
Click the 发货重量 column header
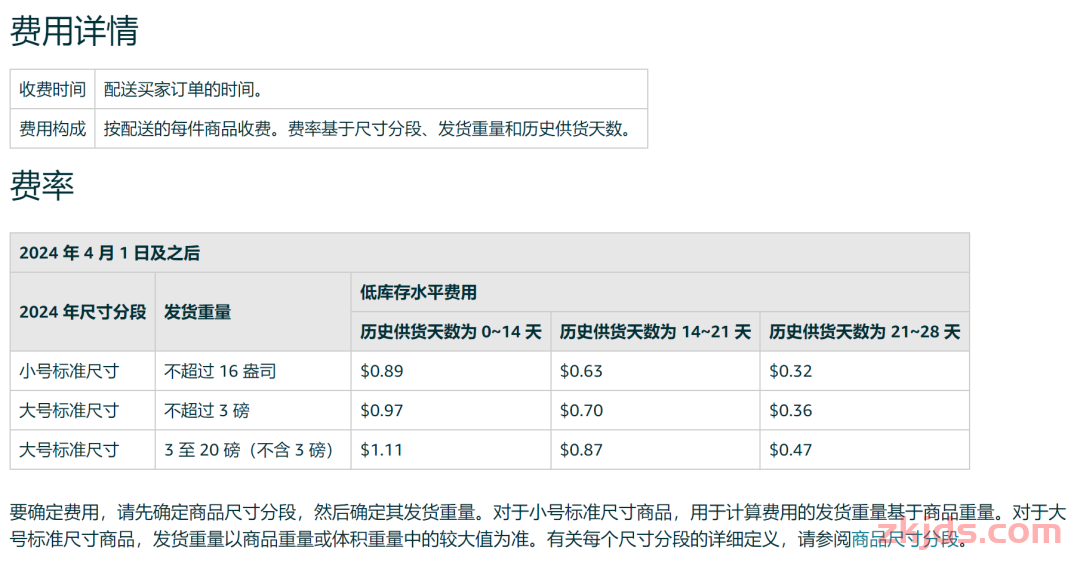tap(198, 312)
